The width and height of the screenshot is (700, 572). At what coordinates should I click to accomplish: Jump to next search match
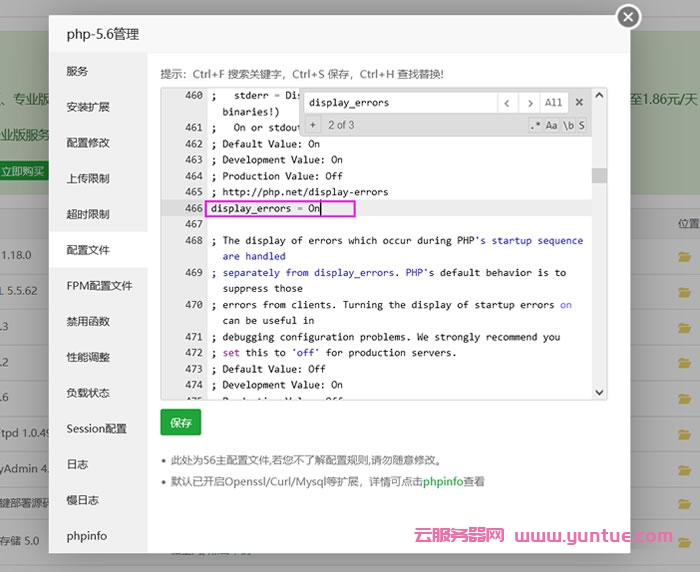point(530,103)
